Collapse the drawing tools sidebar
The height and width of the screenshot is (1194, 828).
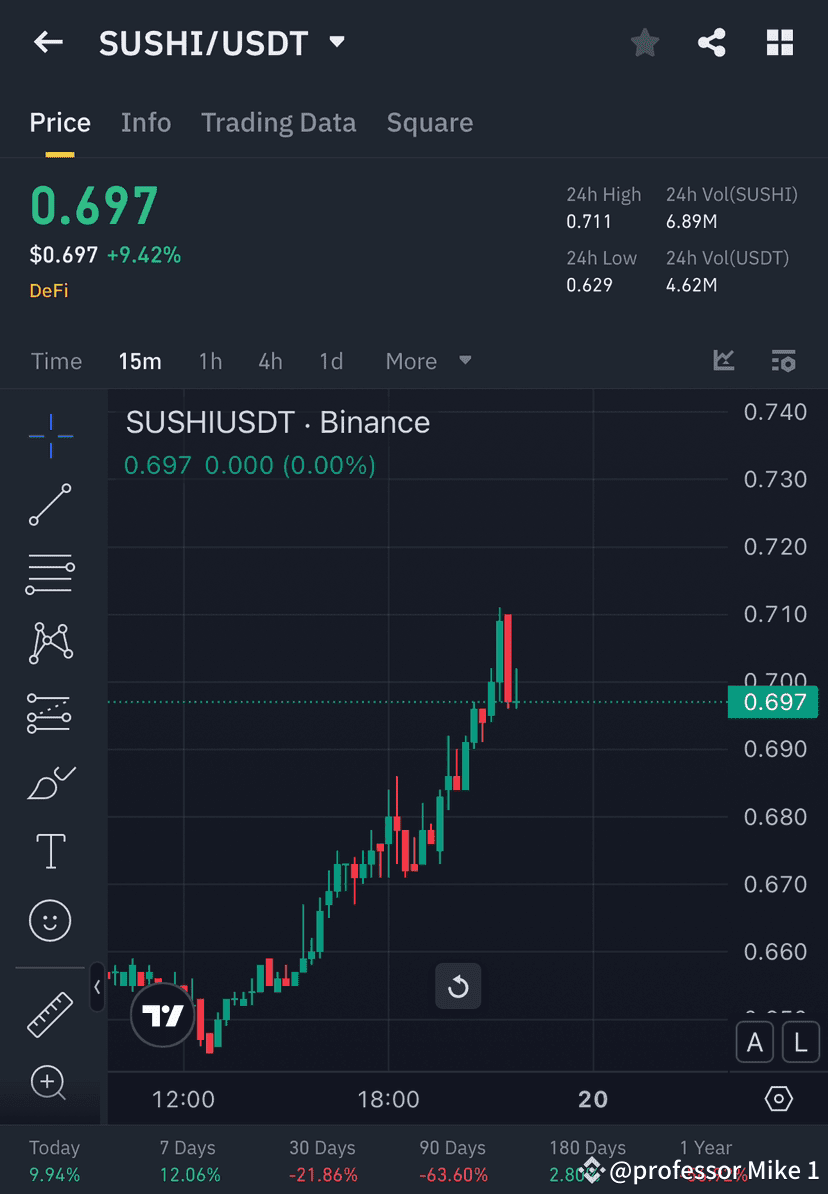click(96, 988)
